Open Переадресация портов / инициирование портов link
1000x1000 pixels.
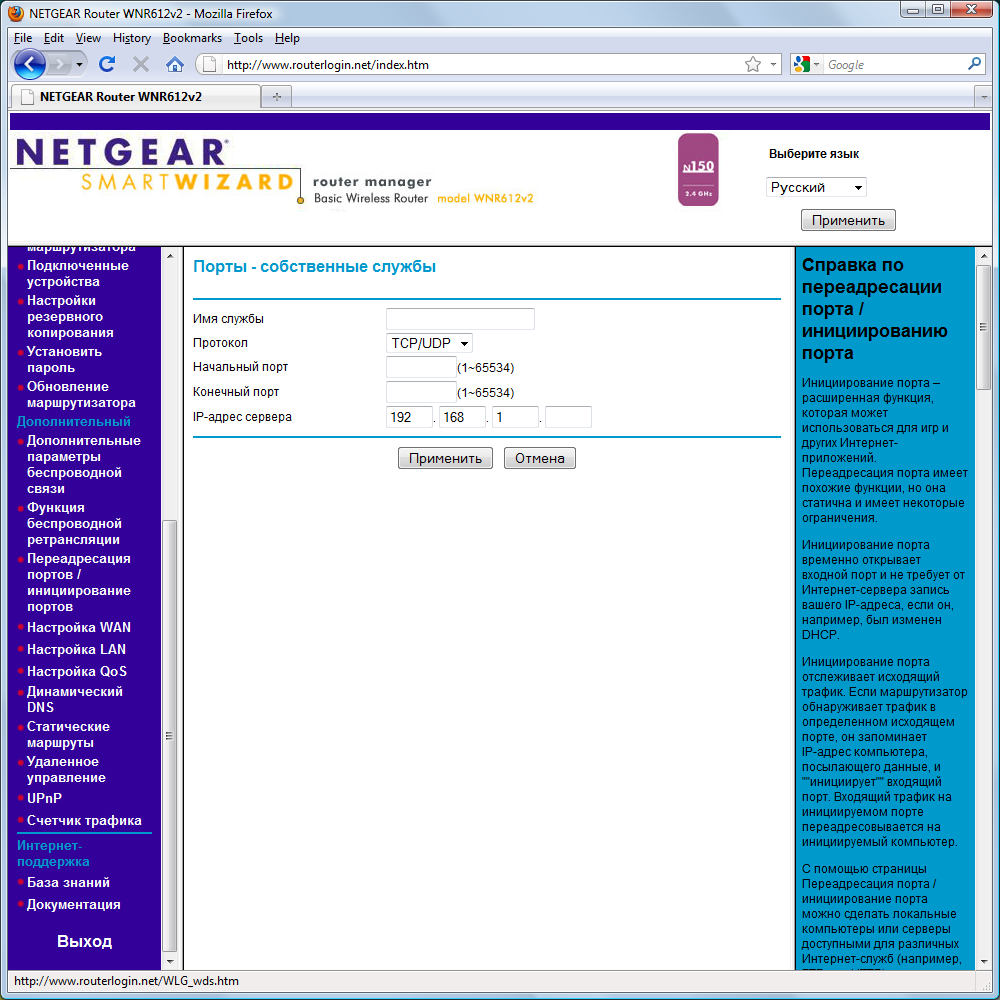pyautogui.click(x=78, y=582)
